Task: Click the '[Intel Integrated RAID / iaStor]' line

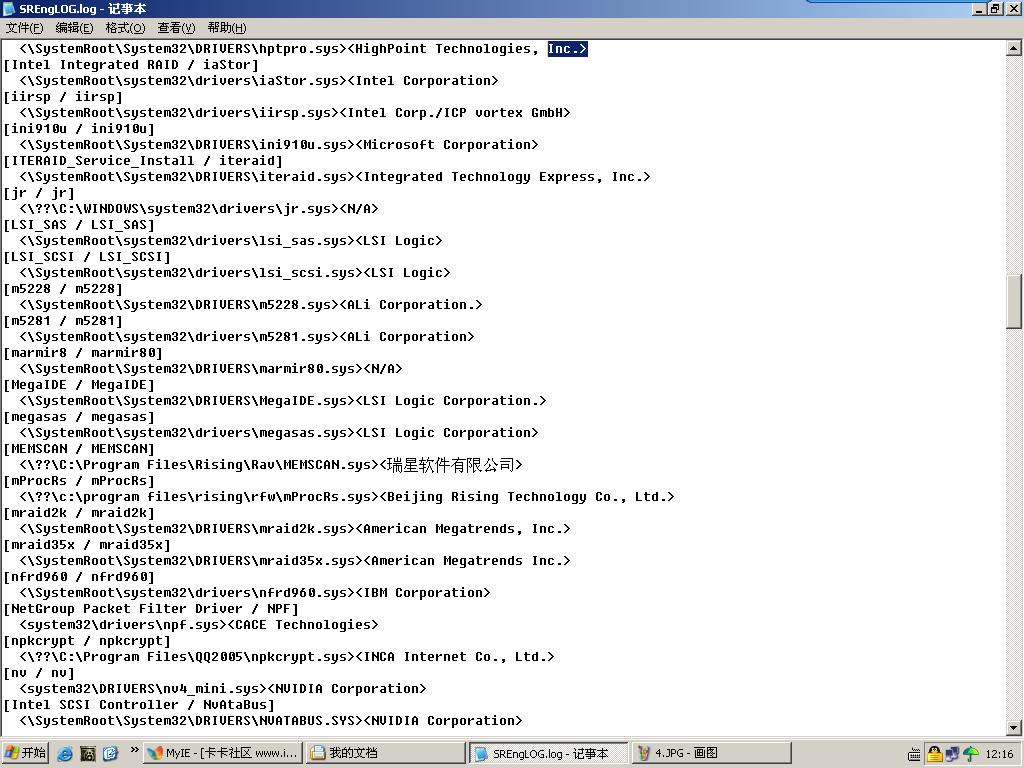Action: 131,65
